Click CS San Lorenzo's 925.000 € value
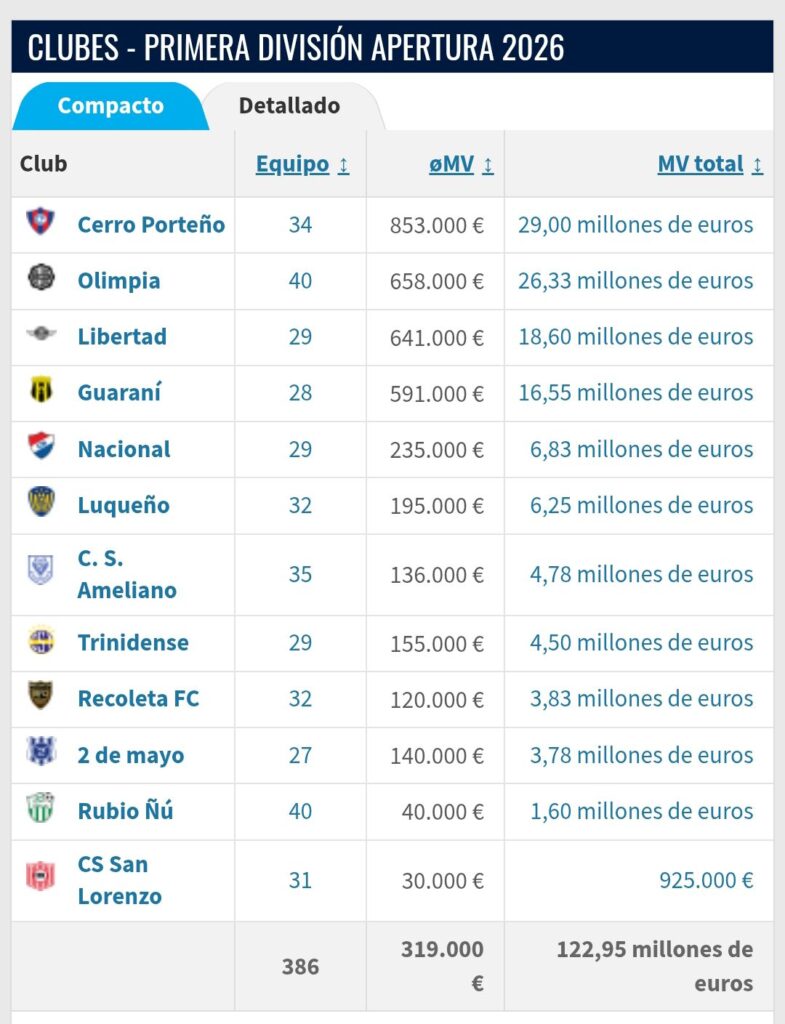 coord(705,880)
